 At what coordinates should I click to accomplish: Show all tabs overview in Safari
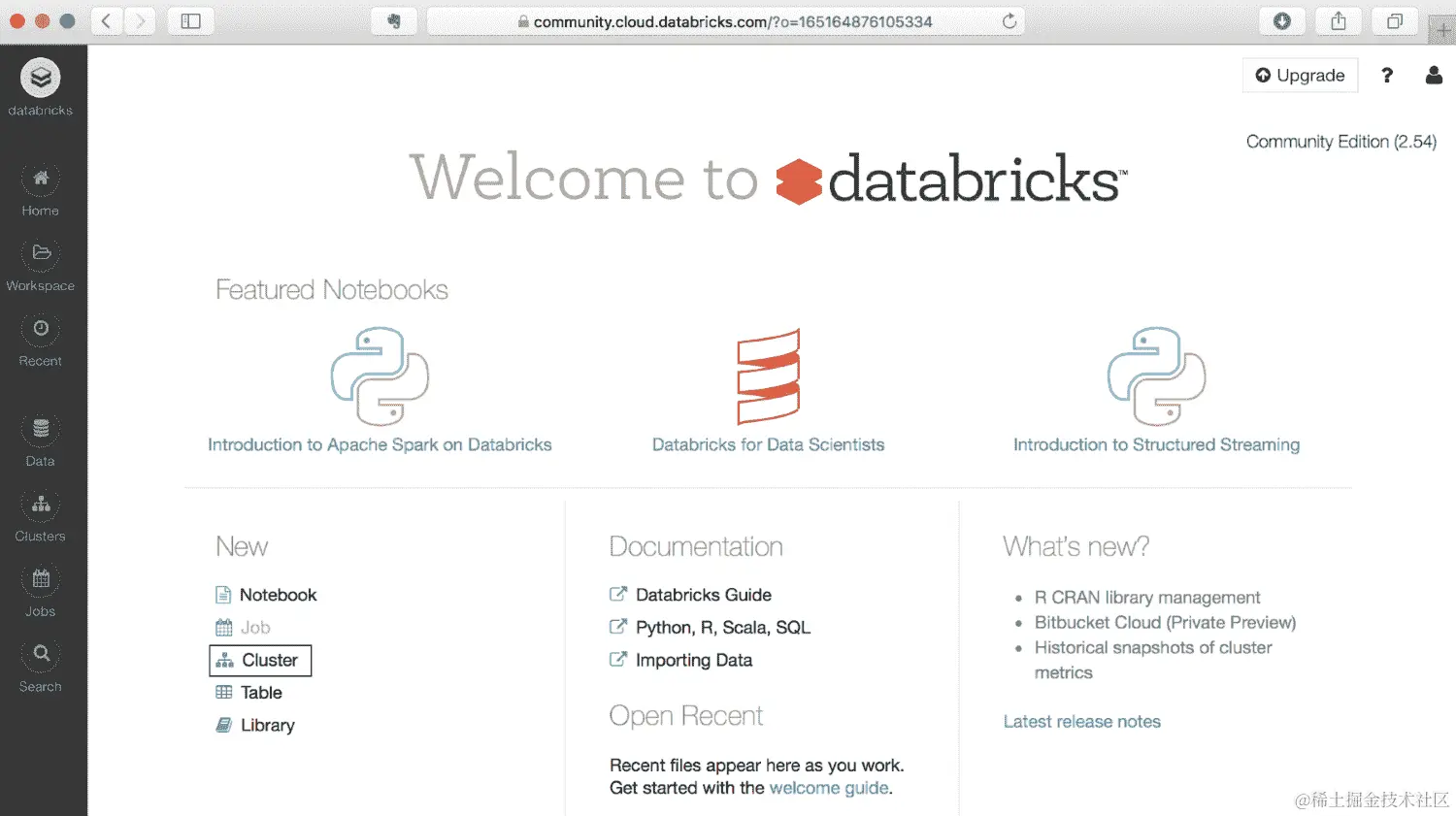coord(1395,21)
